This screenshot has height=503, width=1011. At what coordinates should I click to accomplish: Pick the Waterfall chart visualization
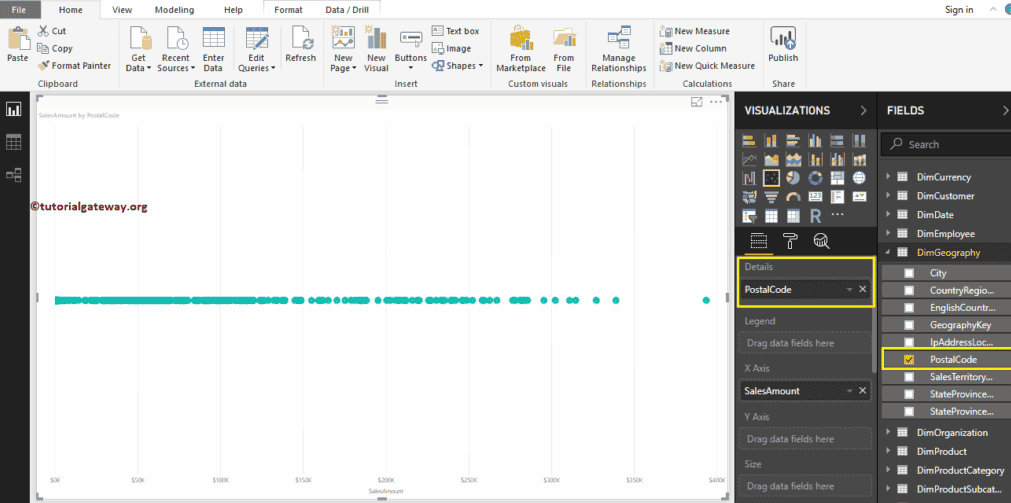(x=749, y=177)
